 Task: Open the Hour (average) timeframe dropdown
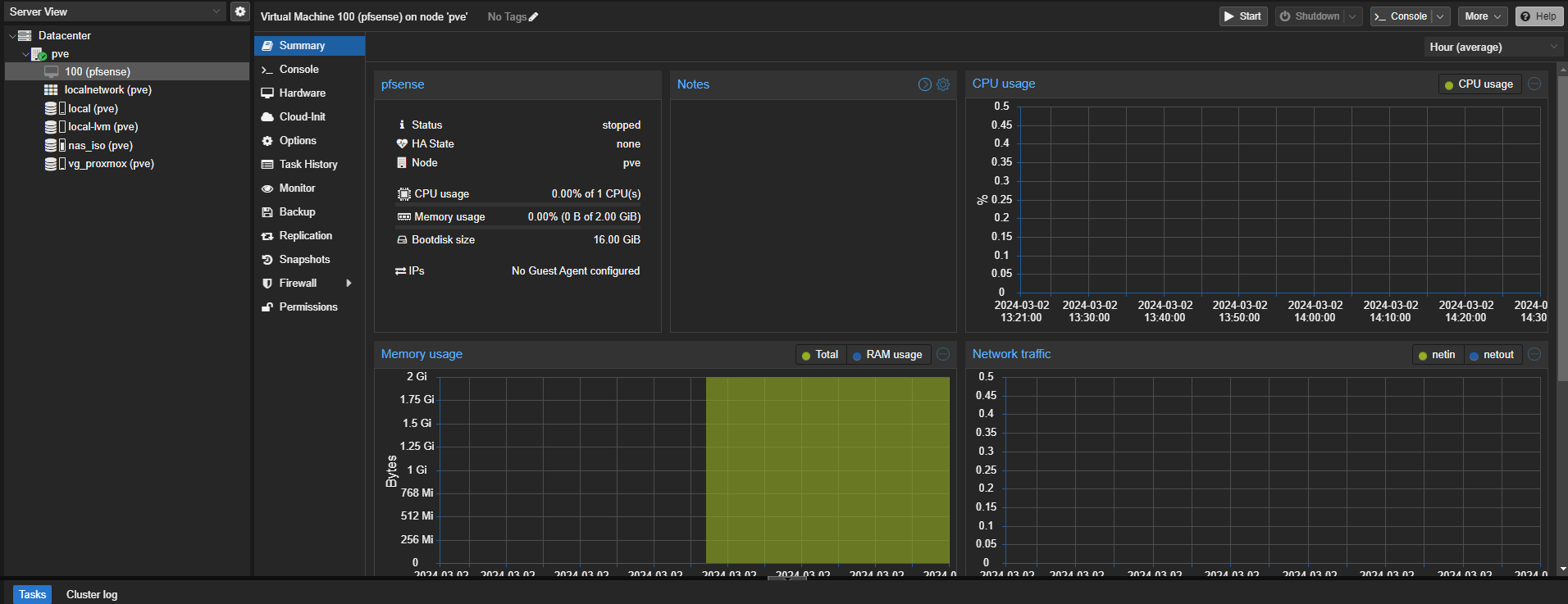click(1554, 48)
